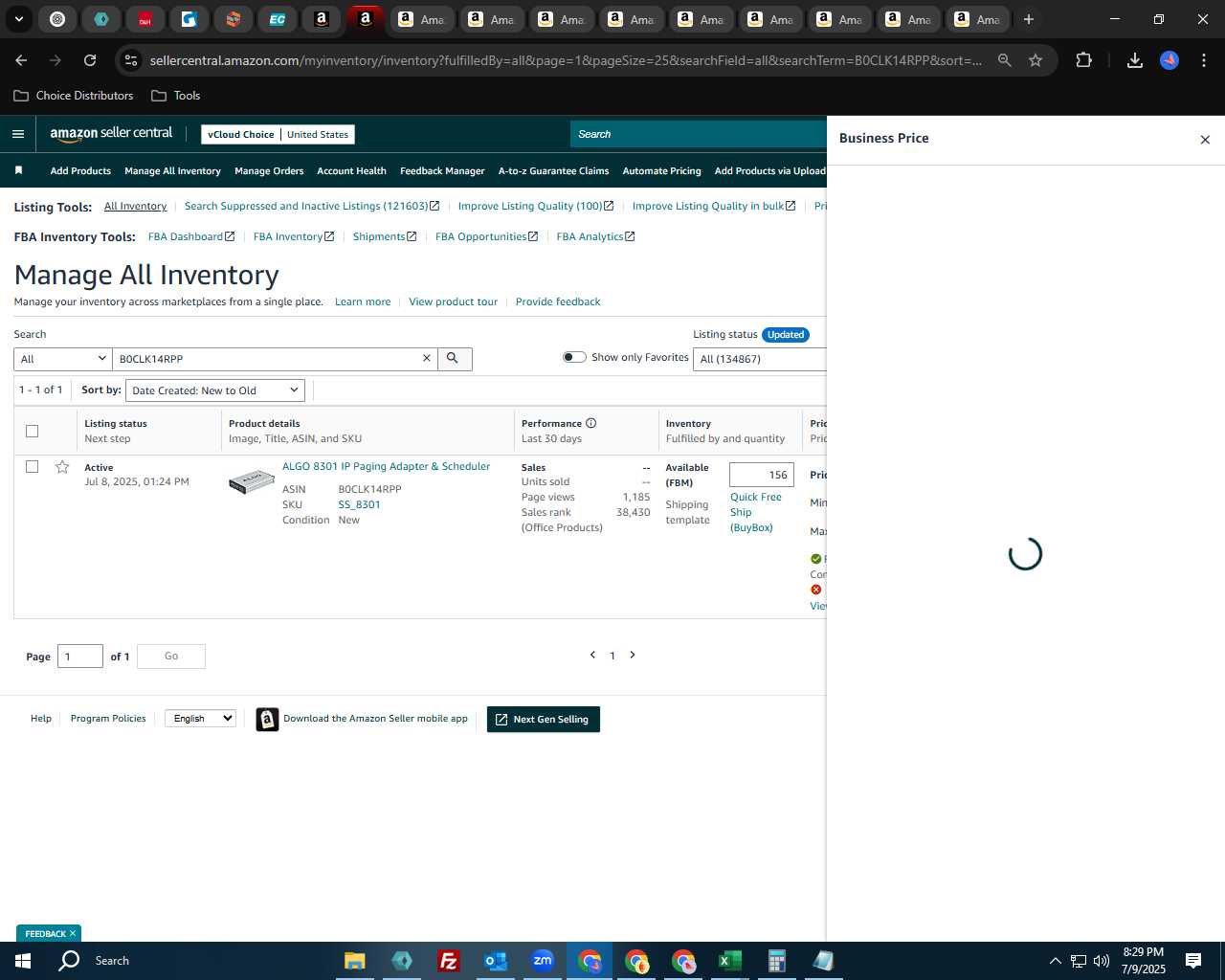The height and width of the screenshot is (980, 1225).
Task: Click the Next Gen Selling button
Action: coord(543,720)
